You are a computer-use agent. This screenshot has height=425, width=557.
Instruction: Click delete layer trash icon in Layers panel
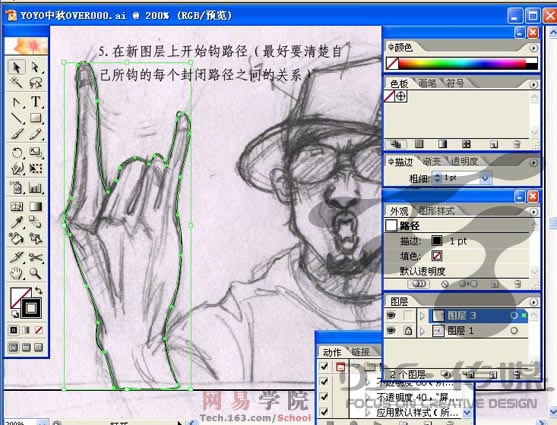[517, 374]
